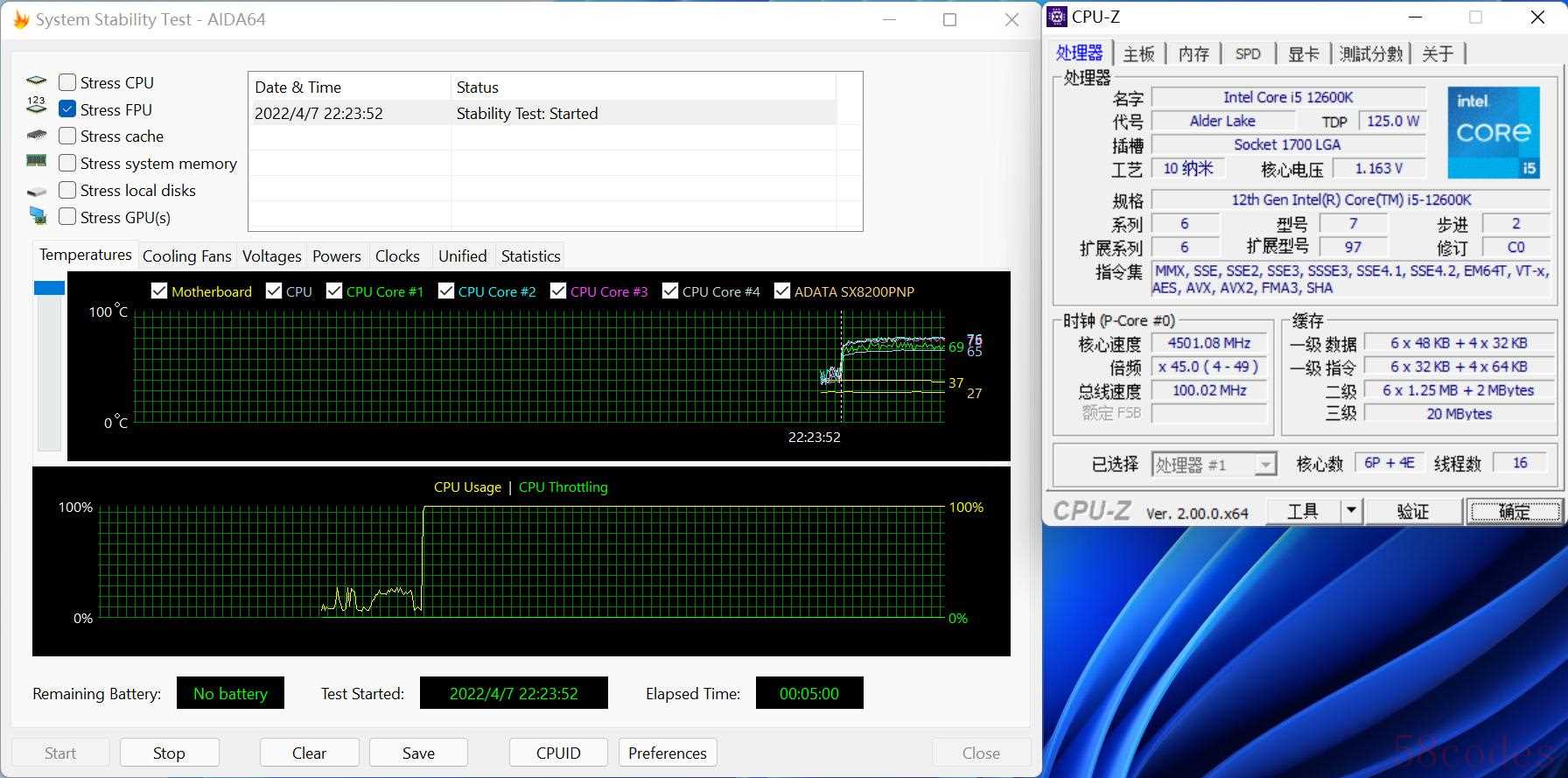Click the Stability Test: Started log row

click(x=542, y=113)
